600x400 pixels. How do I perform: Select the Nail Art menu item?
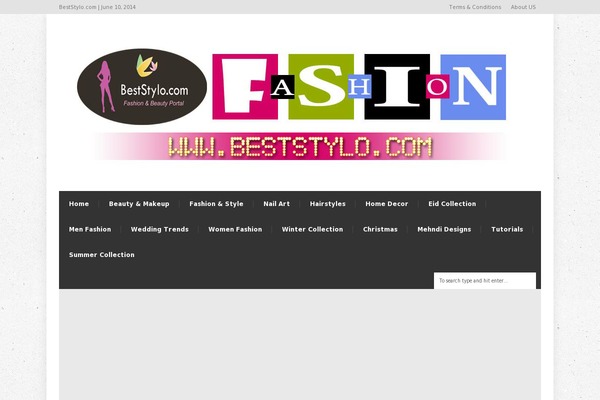click(276, 204)
